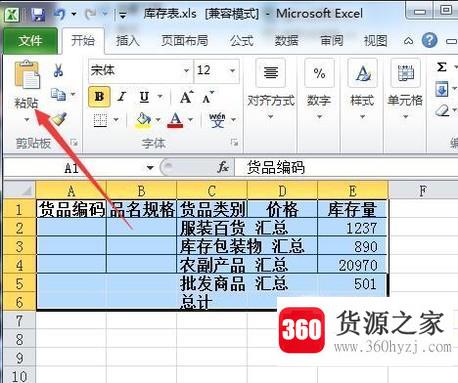Toggle Underline formatting

pyautogui.click(x=144, y=97)
